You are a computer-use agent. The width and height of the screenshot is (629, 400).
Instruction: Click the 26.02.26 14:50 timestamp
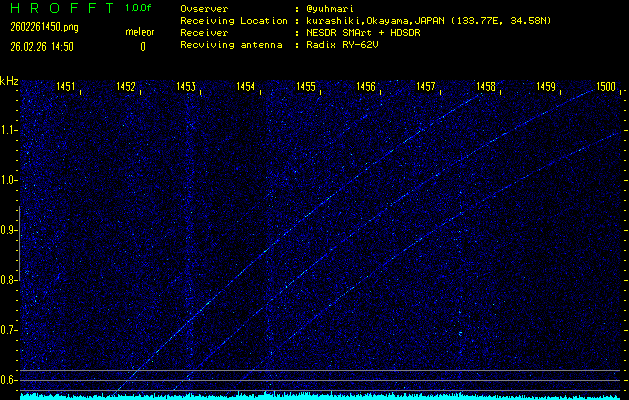tap(40, 46)
